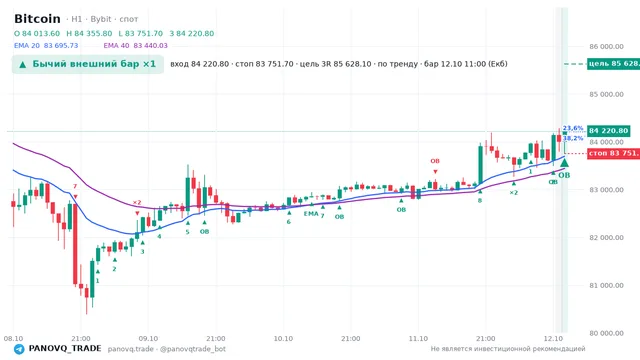The image size is (640, 360).
Task: Click the entry text "вход 84 220.80"
Action: (x=200, y=64)
